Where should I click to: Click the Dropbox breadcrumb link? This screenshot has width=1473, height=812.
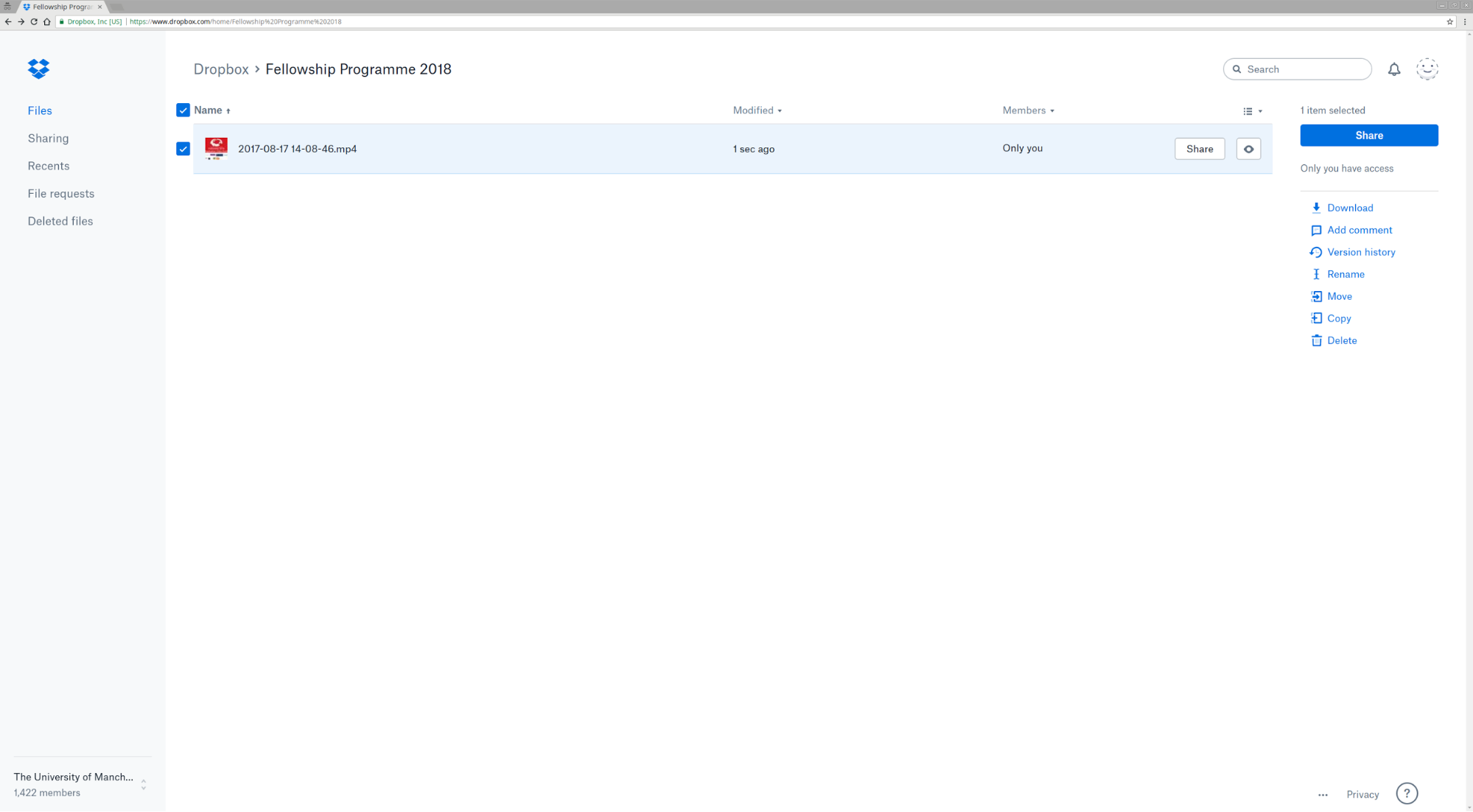[221, 69]
